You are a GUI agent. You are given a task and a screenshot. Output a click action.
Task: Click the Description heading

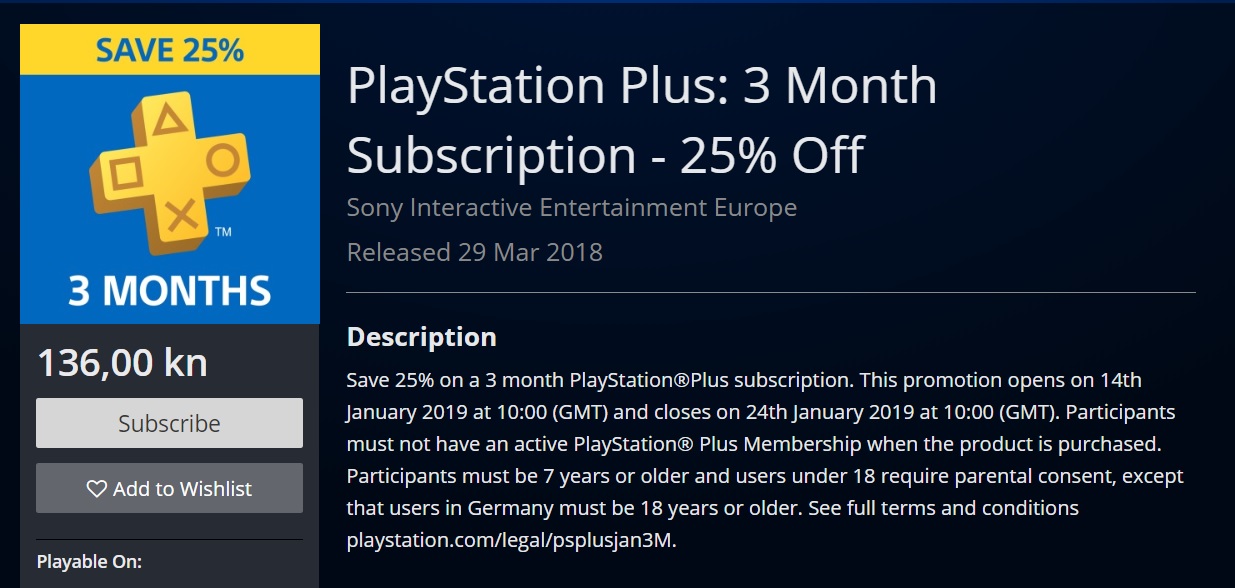click(421, 337)
